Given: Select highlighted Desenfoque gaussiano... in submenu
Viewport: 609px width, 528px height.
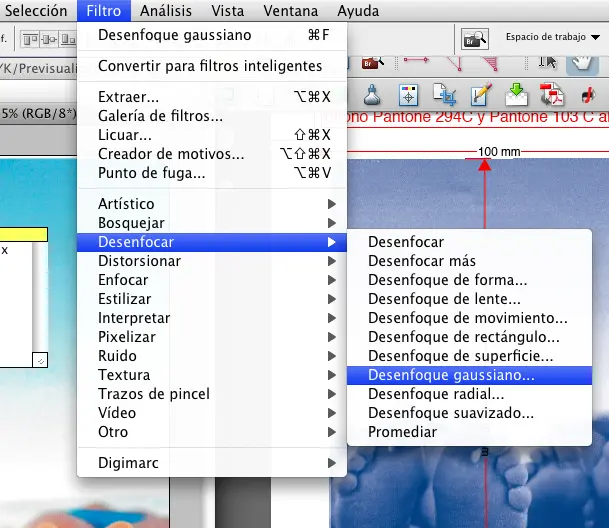Looking at the screenshot, I should (x=470, y=375).
